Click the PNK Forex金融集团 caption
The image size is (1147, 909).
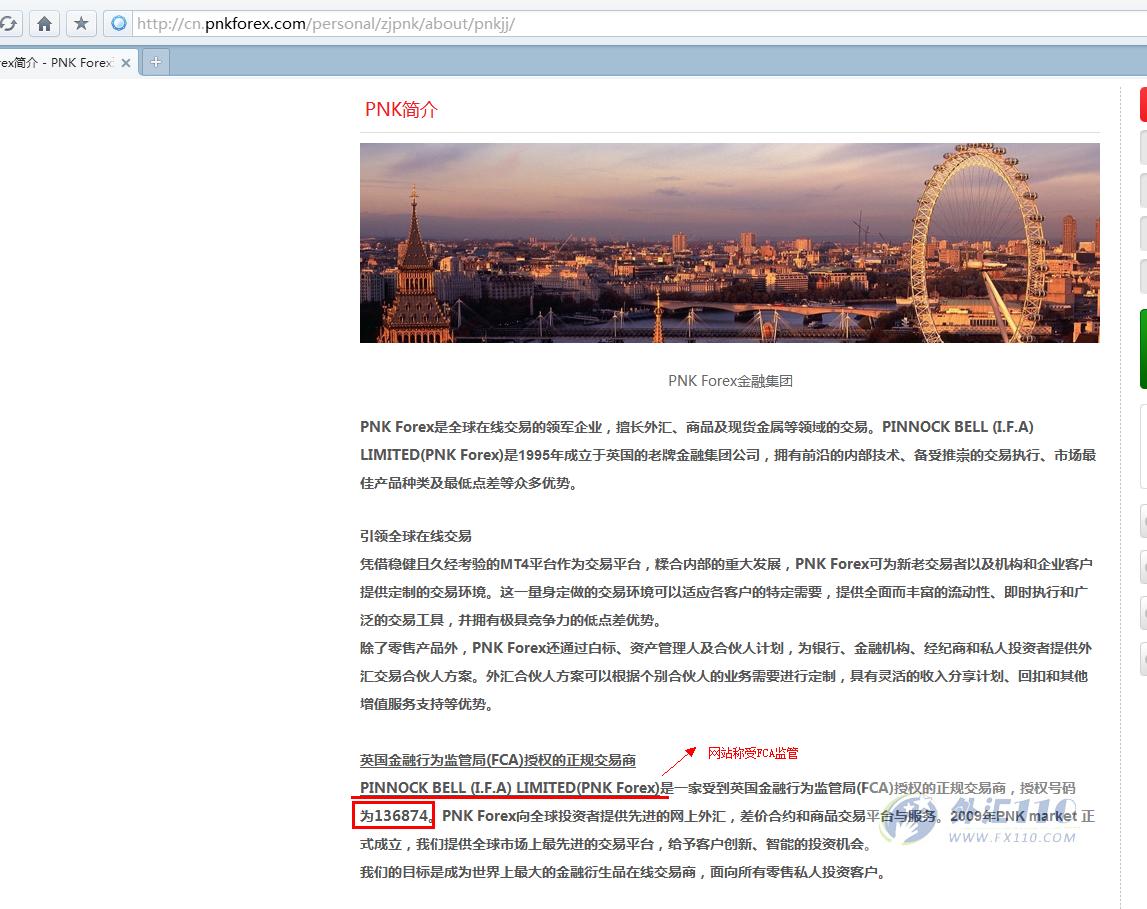click(x=730, y=381)
